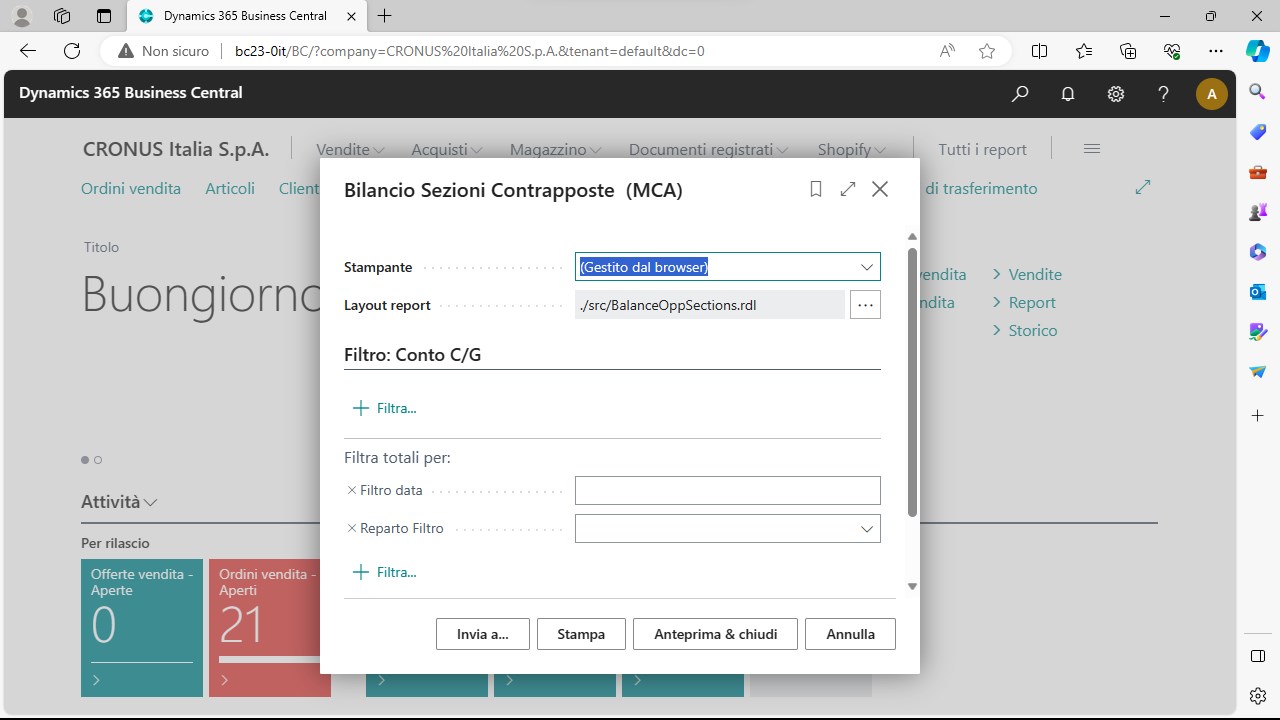Open the user account avatar A
Image resolution: width=1280 pixels, height=720 pixels.
(1212, 94)
